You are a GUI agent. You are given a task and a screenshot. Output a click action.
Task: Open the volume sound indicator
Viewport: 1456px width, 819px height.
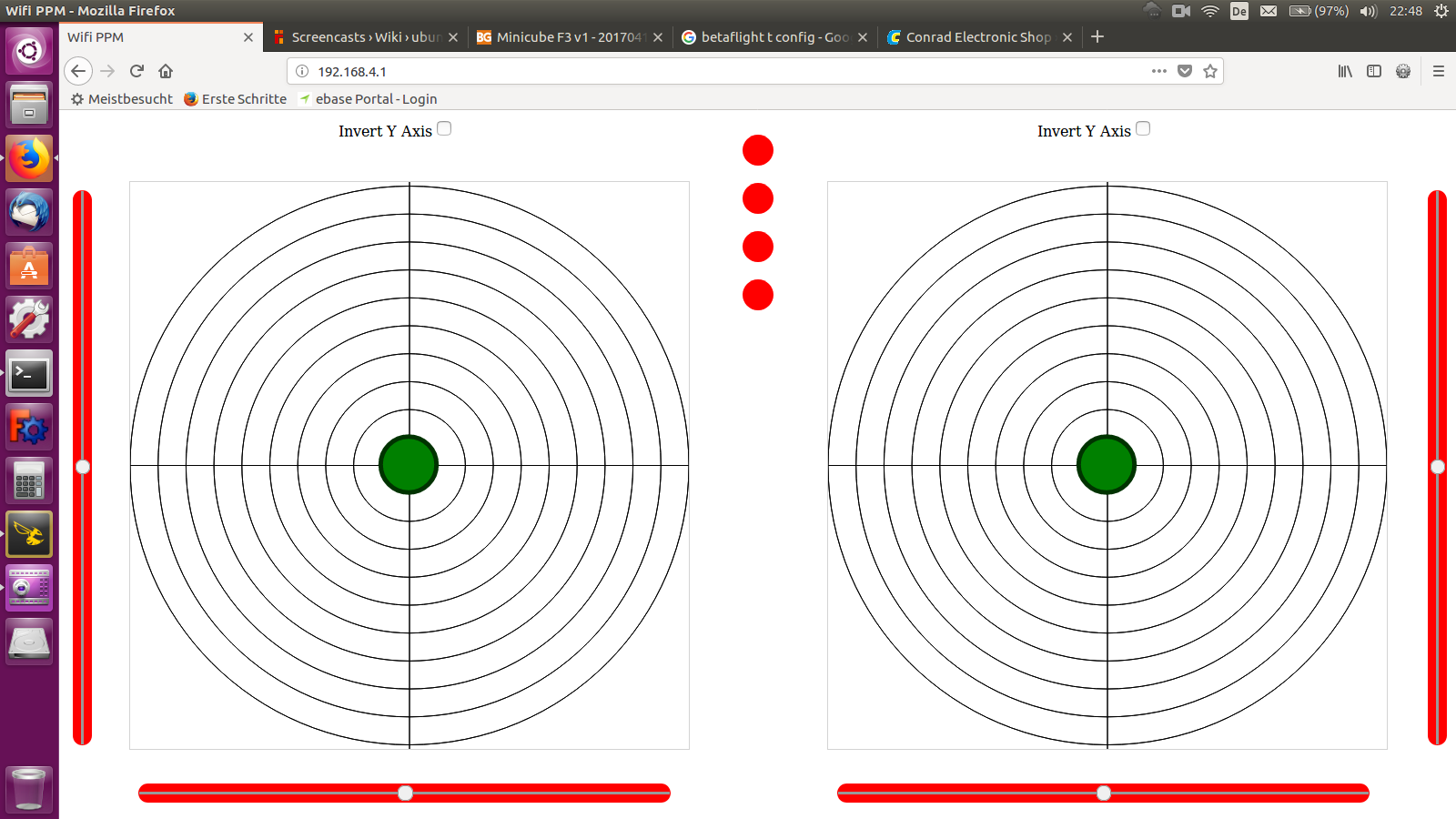(x=1369, y=11)
